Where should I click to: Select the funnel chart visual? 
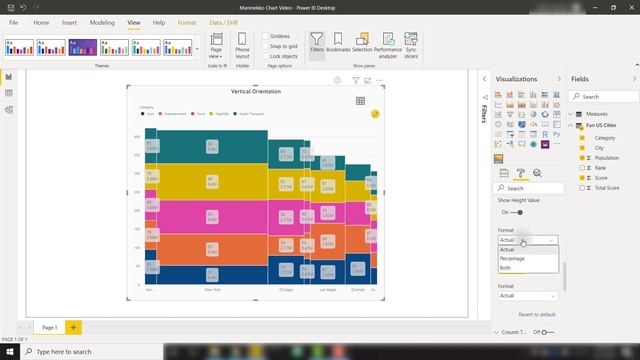[x=510, y=114]
